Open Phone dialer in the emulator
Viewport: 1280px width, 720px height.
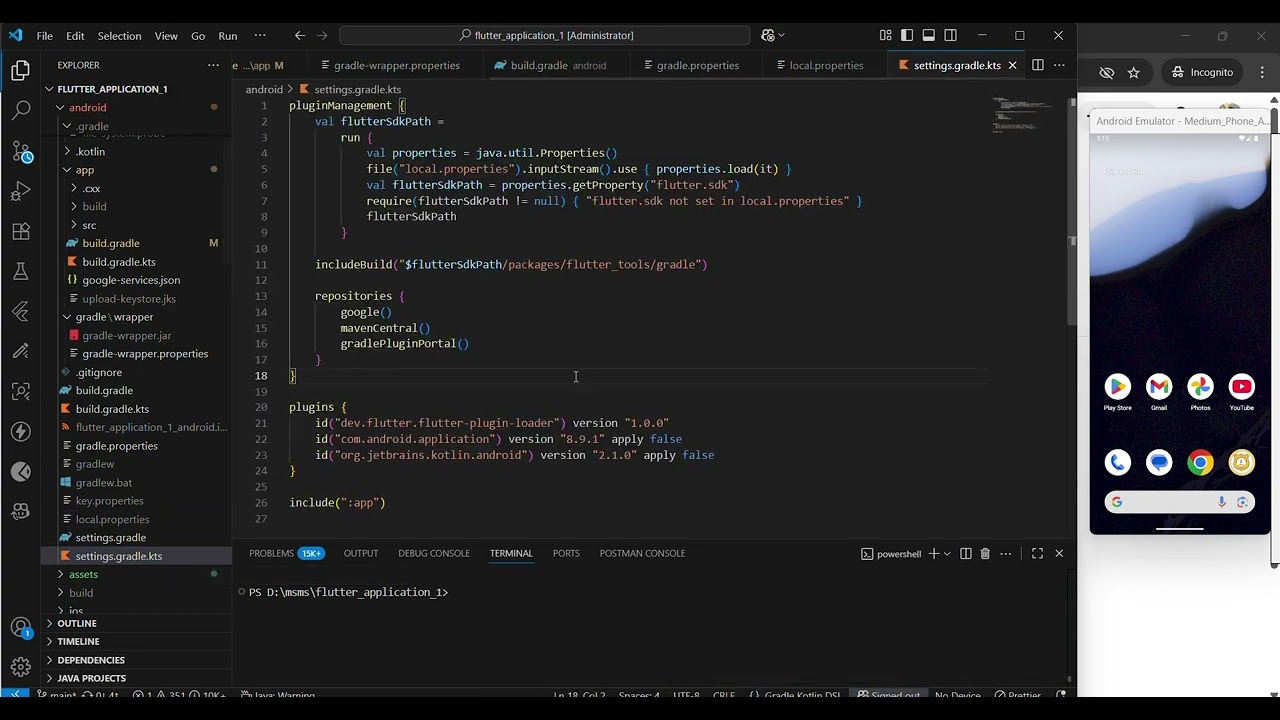point(1118,462)
